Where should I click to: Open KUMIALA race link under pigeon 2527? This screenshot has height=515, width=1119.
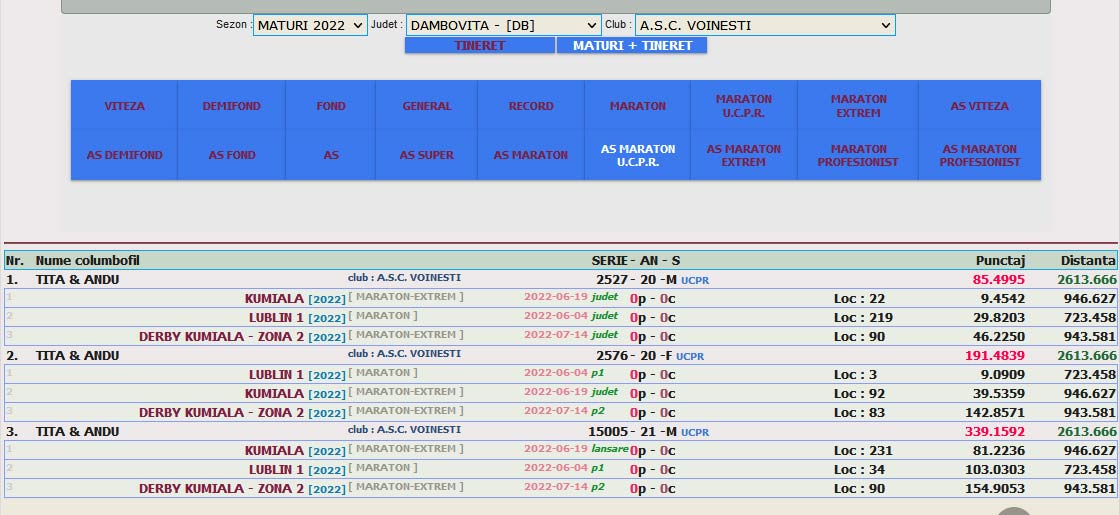point(274,298)
